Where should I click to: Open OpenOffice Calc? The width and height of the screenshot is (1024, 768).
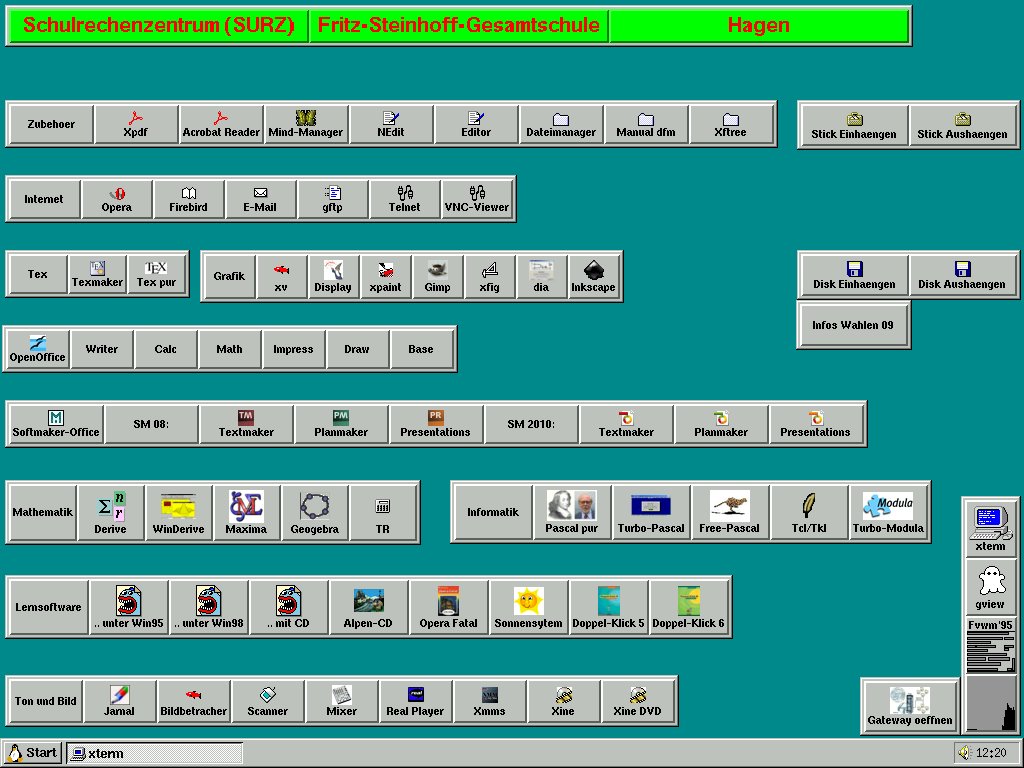point(165,349)
